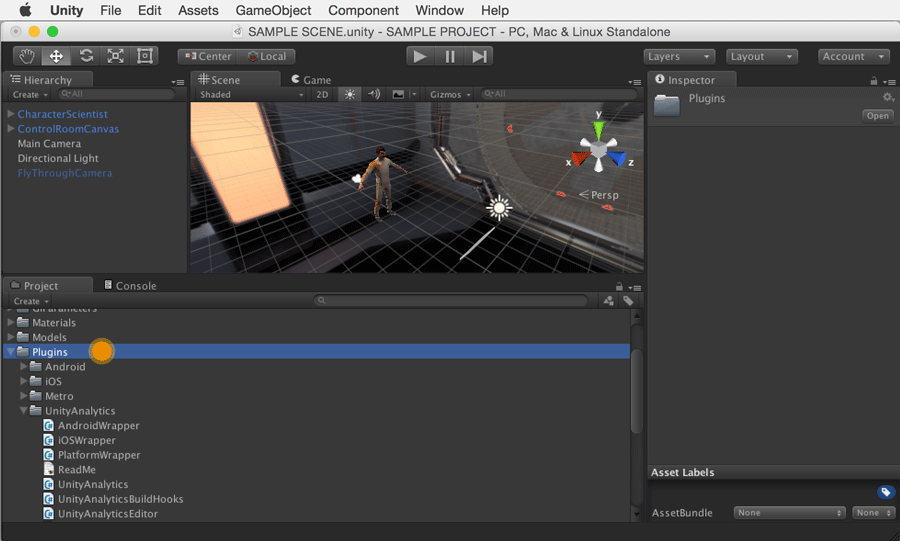The image size is (900, 541).
Task: Collapse the UnityAnalytics folder
Action: pos(24,411)
